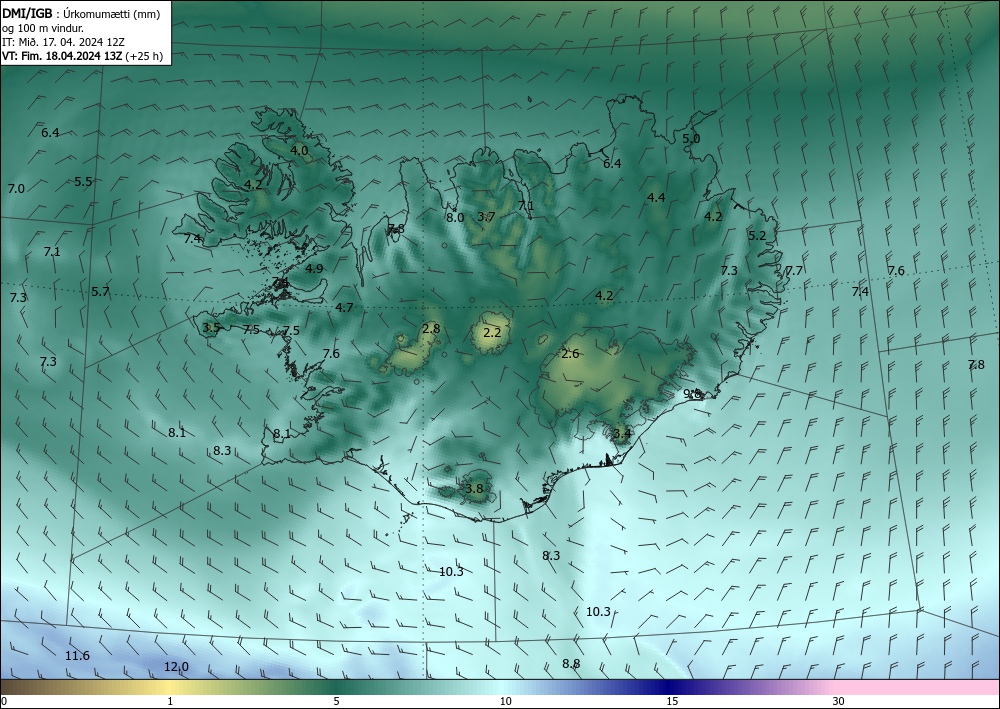The image size is (1000, 709).
Task: Click the 4.4 map value
Action: (656, 198)
